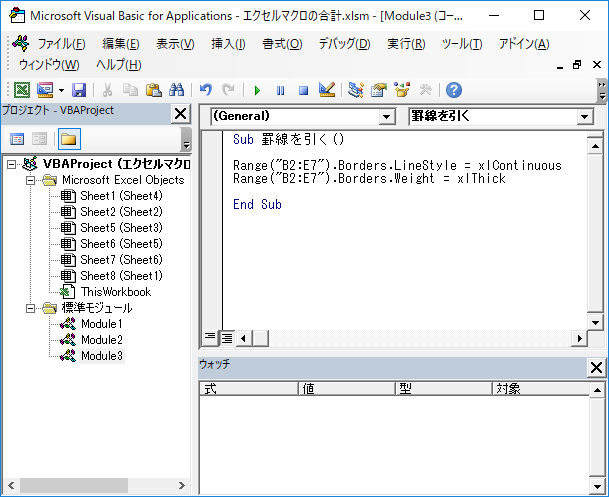Open the (General) object dropdown

point(386,116)
